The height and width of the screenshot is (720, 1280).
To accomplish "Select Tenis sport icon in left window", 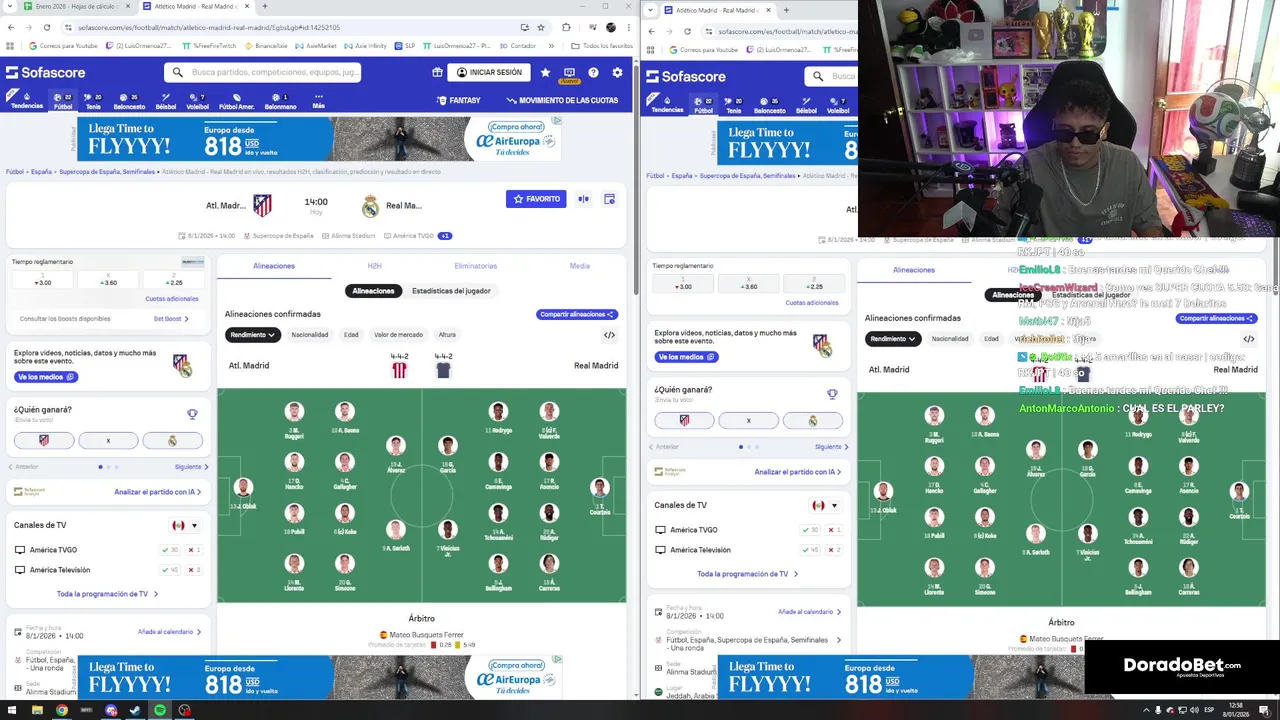I will coord(93,101).
